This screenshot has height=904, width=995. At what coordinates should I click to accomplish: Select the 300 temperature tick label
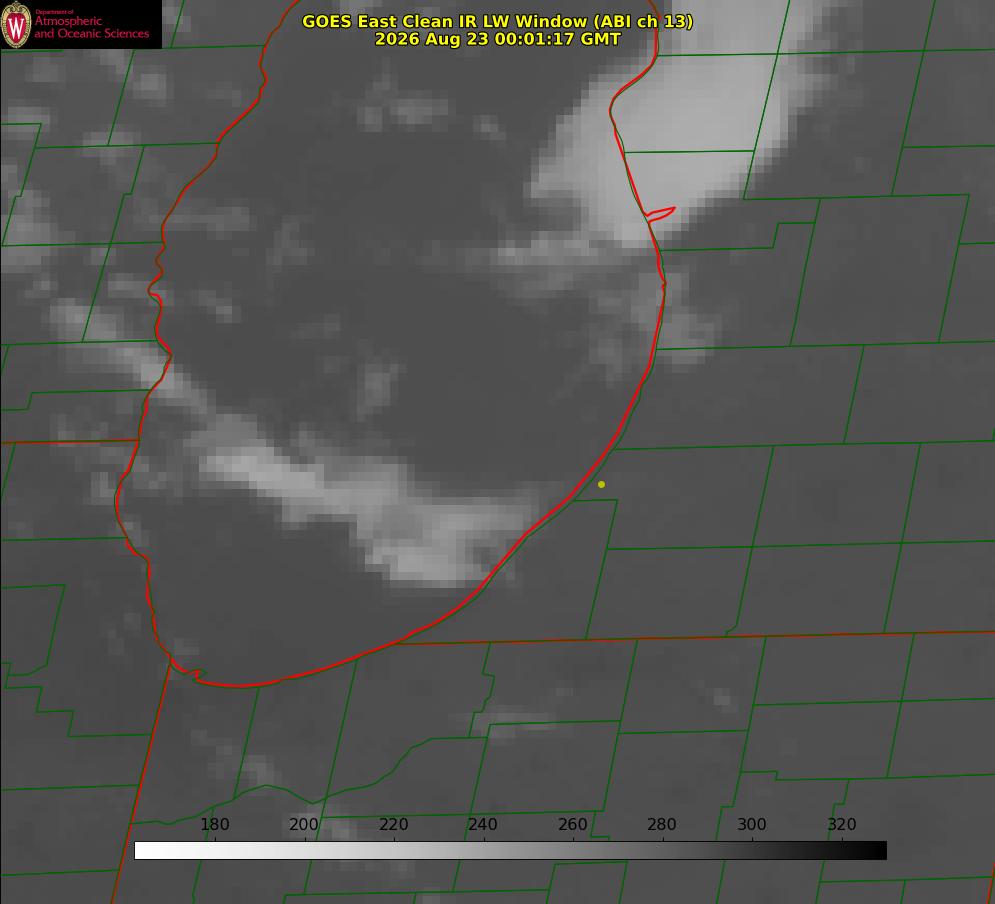coord(751,824)
